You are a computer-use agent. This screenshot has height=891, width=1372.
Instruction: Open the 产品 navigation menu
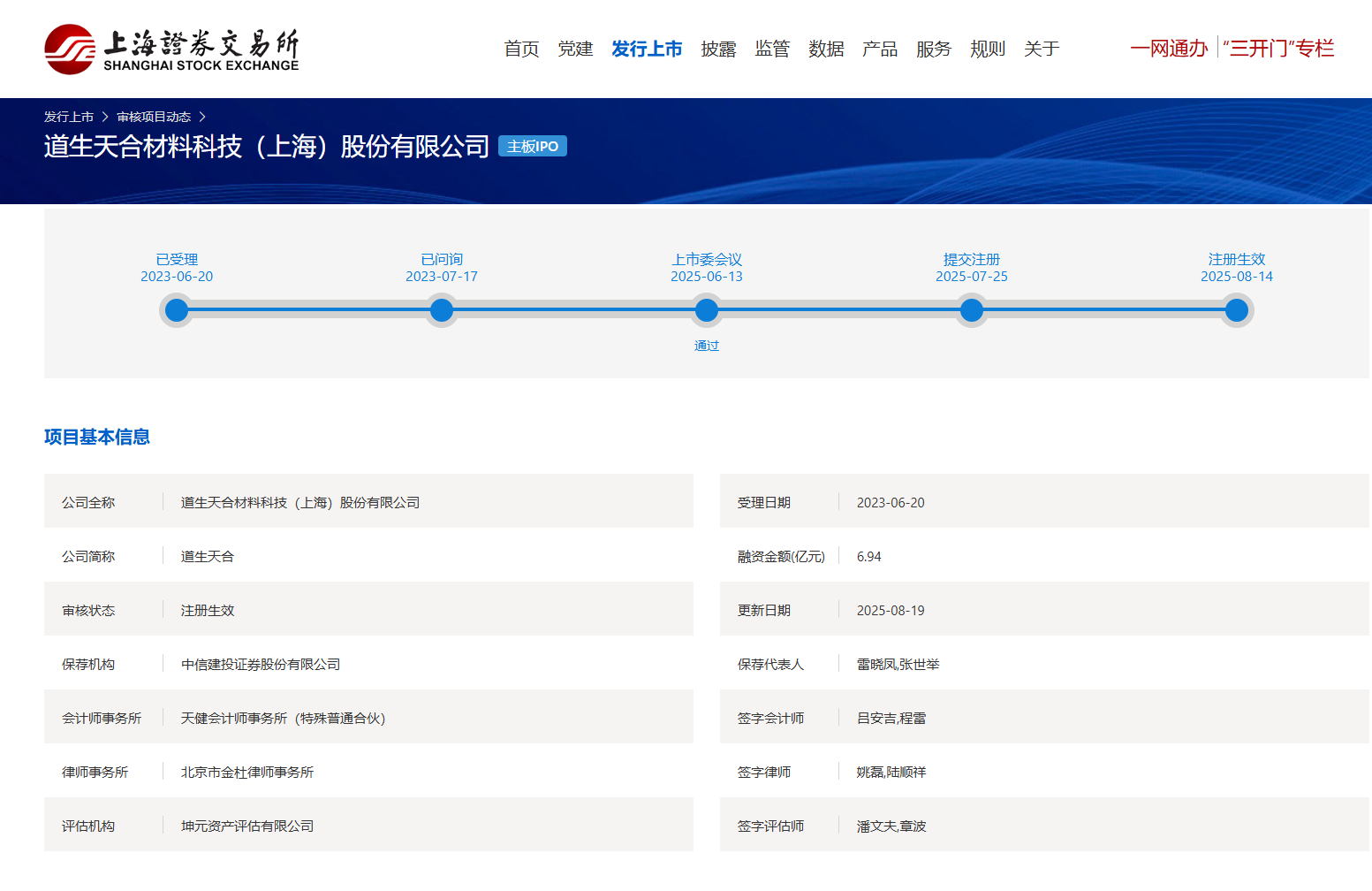point(880,49)
